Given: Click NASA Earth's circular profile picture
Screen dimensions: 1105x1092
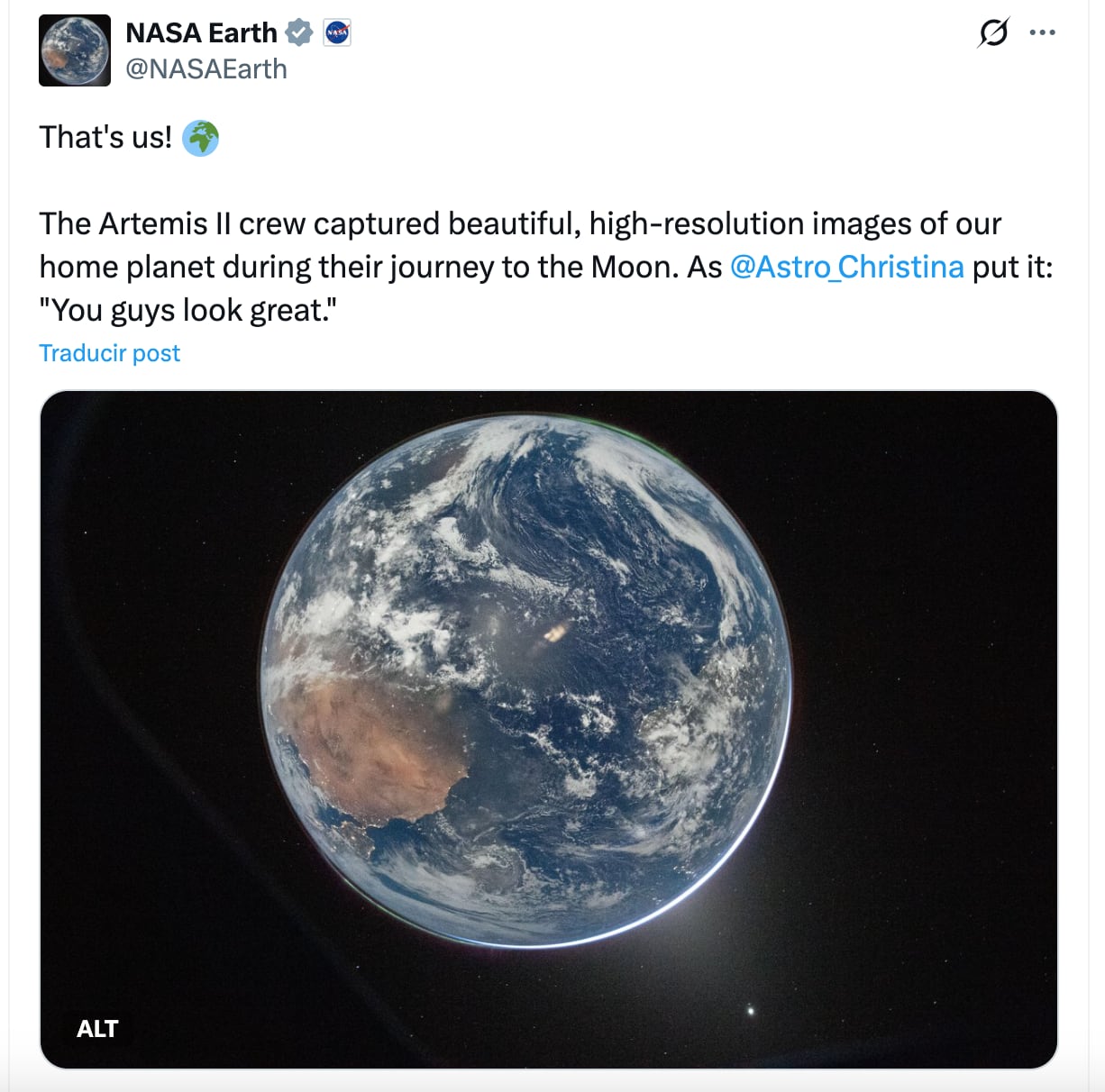Looking at the screenshot, I should point(74,50).
